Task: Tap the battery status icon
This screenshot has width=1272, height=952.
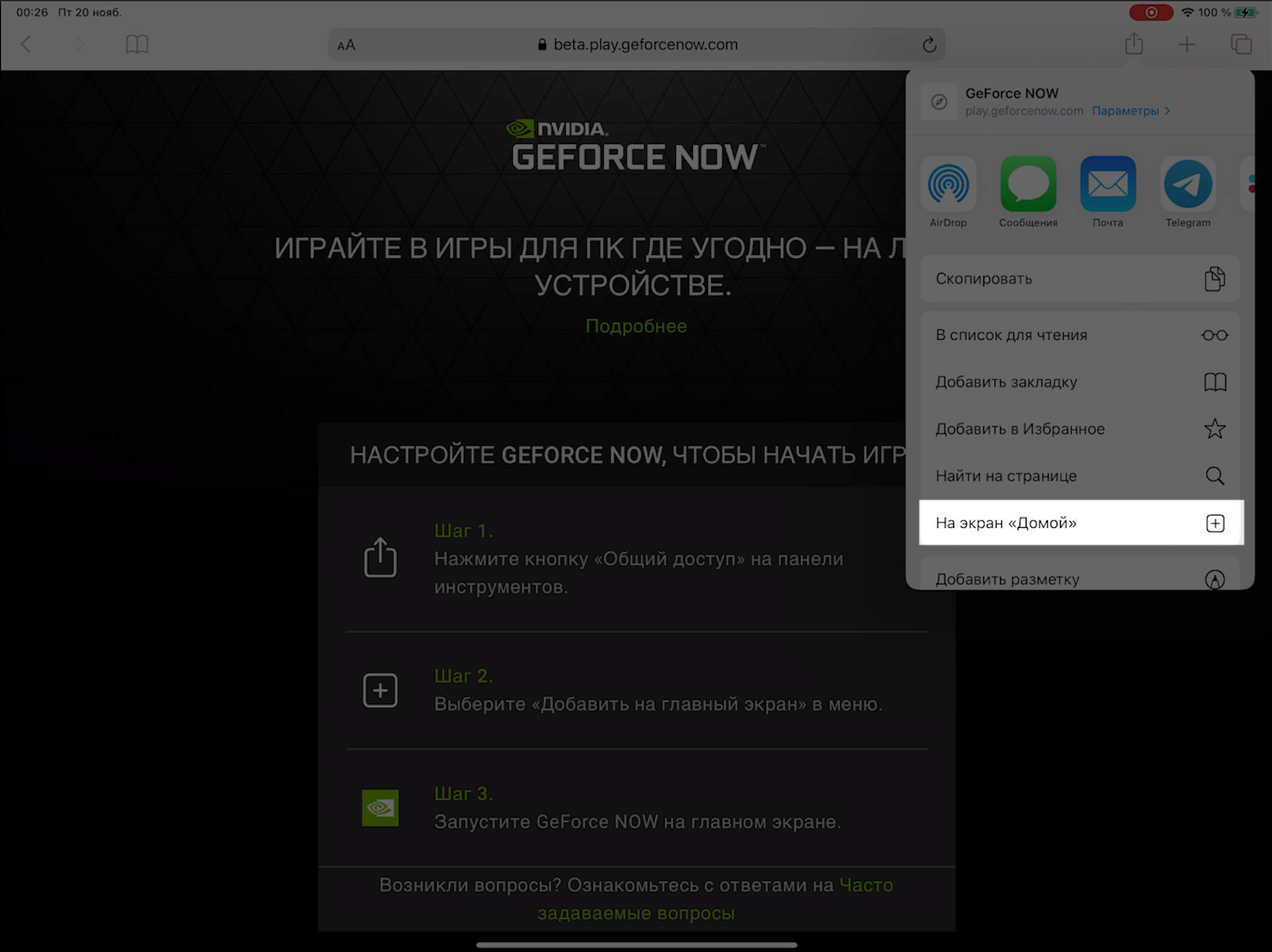Action: coord(1246,12)
